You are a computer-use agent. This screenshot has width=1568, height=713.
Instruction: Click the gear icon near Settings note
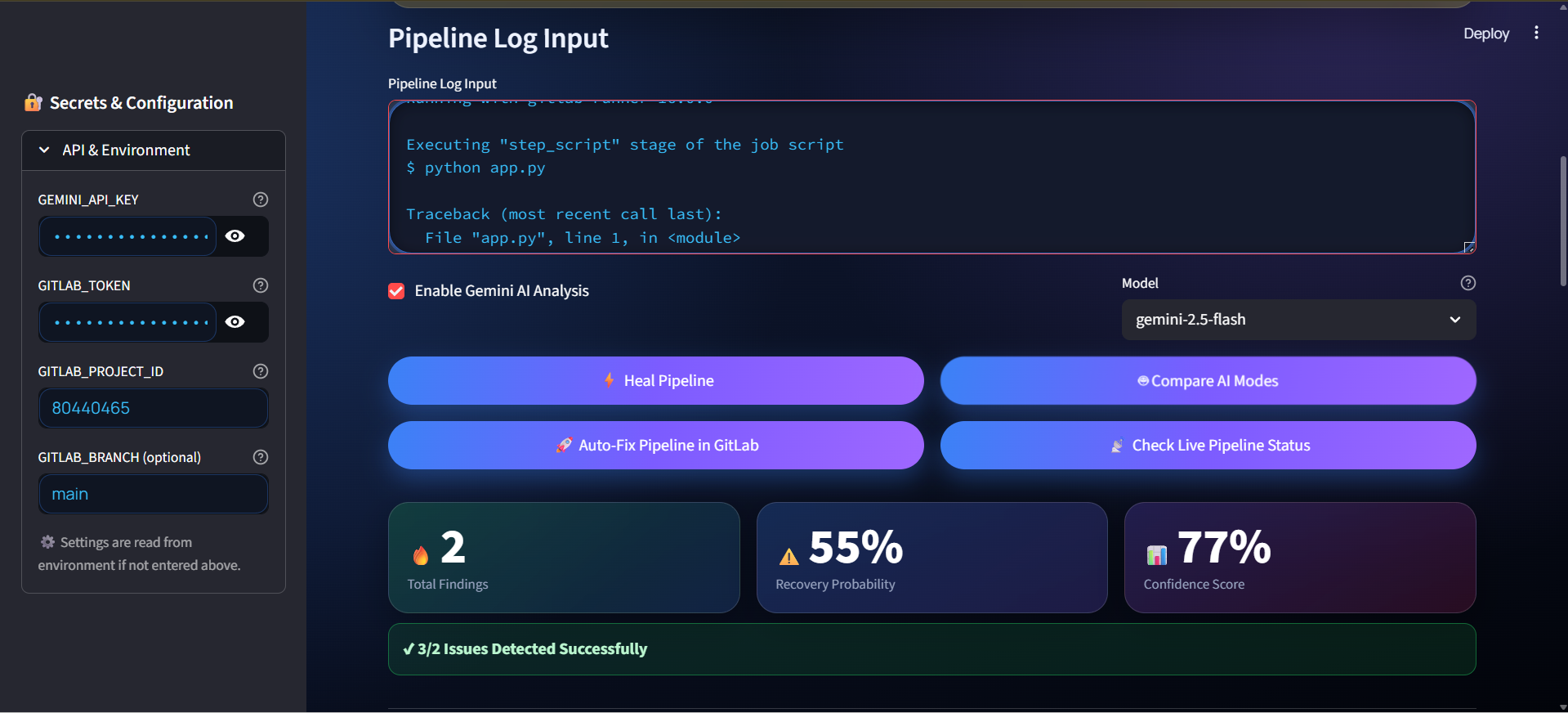click(47, 542)
